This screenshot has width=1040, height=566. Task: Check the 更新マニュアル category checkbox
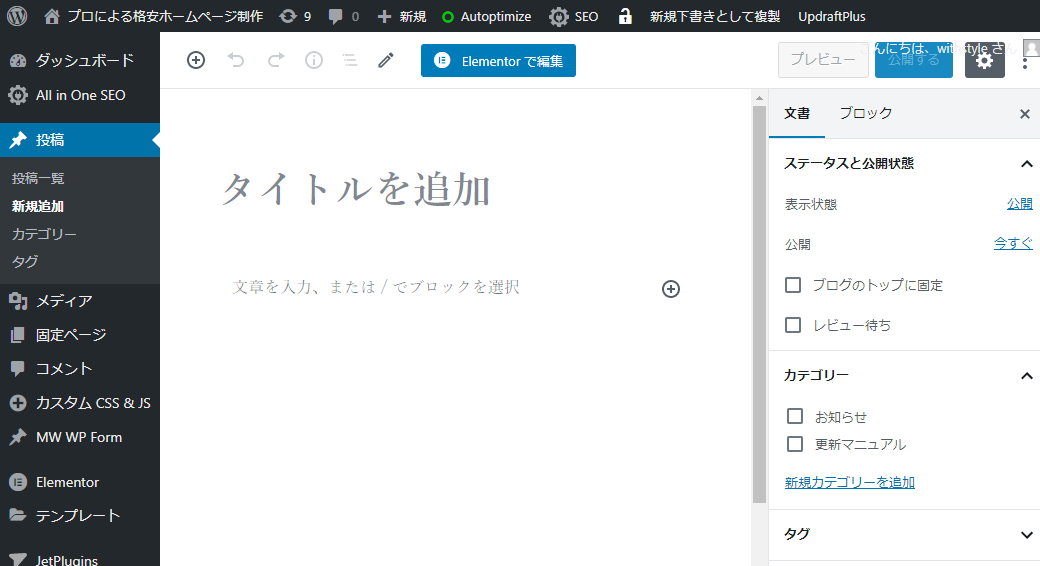[x=795, y=444]
